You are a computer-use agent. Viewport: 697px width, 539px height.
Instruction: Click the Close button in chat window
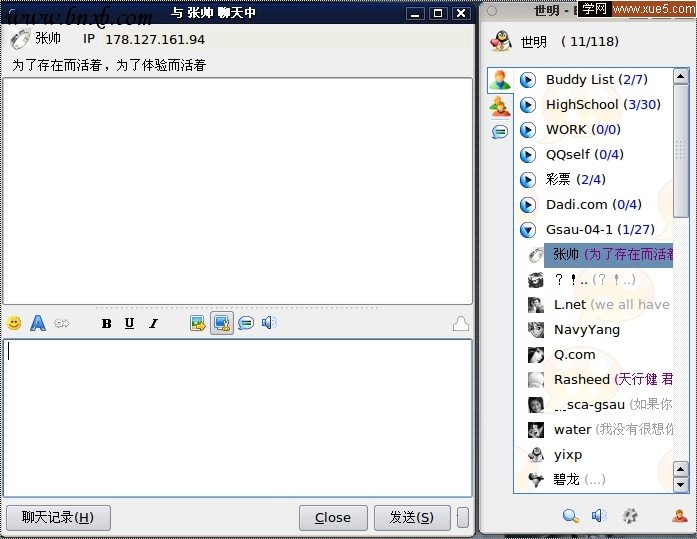333,518
